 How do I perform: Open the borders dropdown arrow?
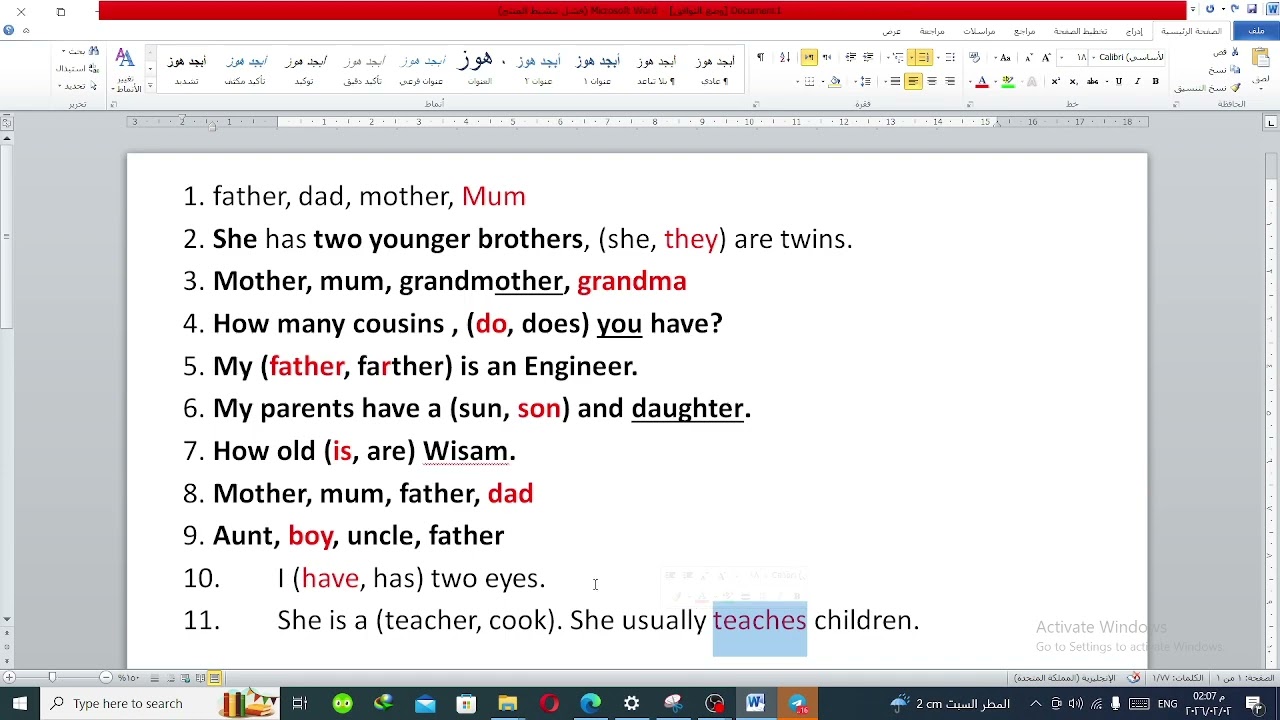tap(797, 81)
